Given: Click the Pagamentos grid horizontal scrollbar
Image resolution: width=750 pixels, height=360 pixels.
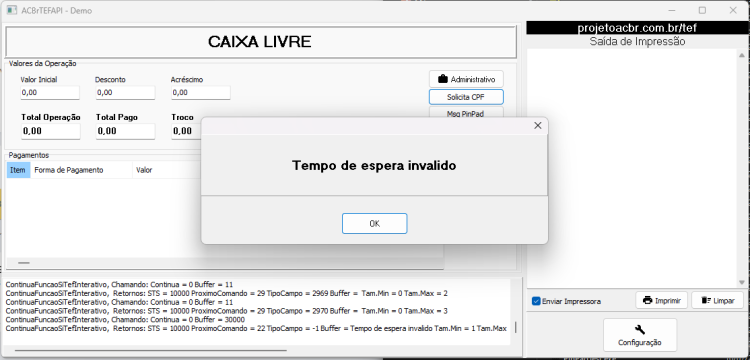Looking at the screenshot, I should click(24, 262).
